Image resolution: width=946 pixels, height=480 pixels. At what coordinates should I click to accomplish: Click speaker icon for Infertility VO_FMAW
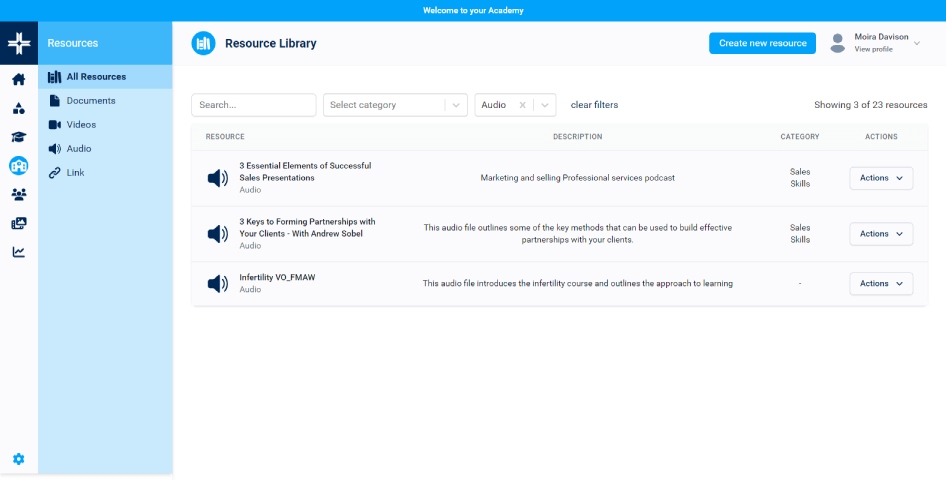pyautogui.click(x=217, y=284)
